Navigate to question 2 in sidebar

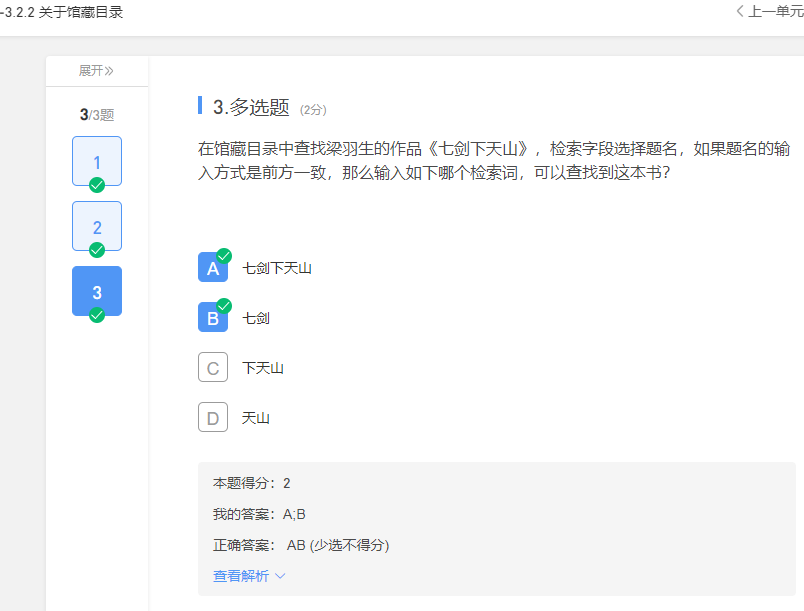click(x=97, y=226)
